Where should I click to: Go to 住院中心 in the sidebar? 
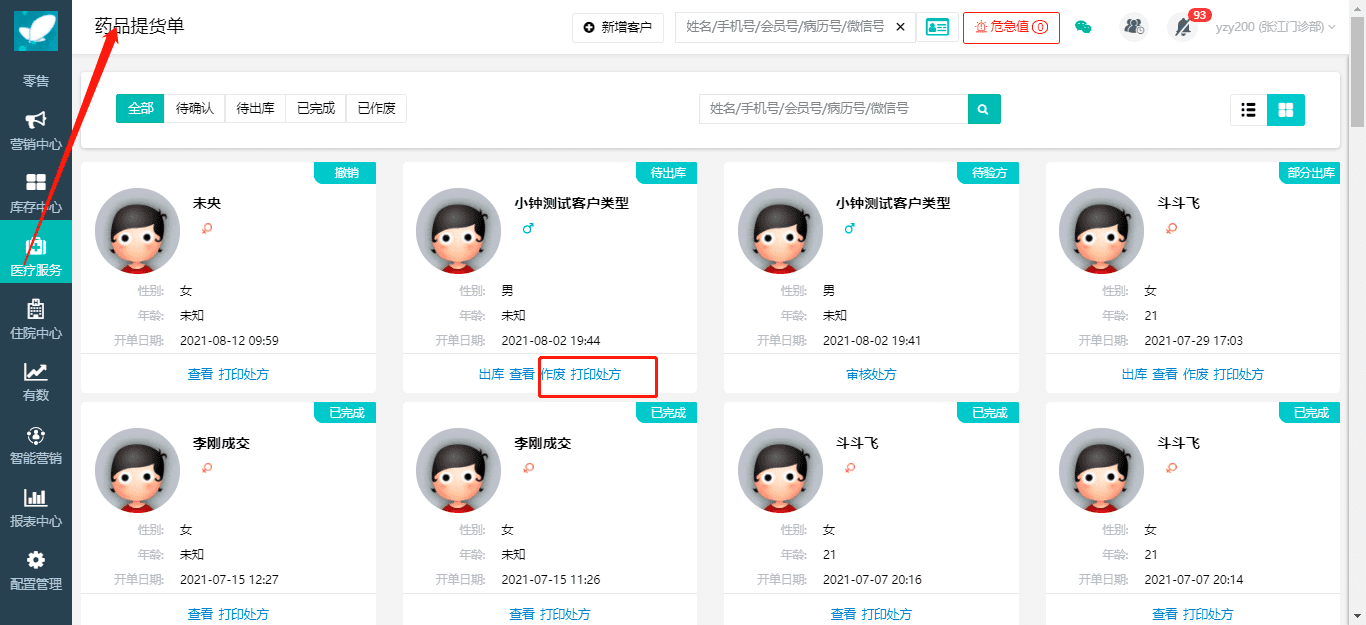[36, 320]
